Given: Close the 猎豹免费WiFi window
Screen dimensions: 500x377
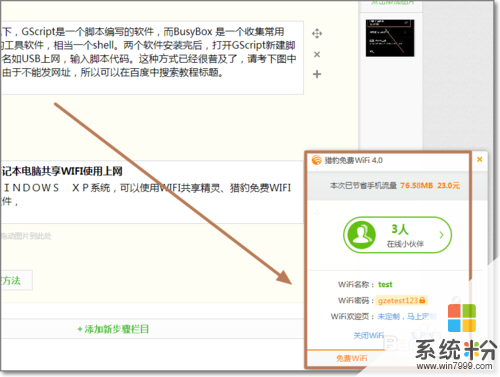Looking at the screenshot, I should (x=480, y=159).
